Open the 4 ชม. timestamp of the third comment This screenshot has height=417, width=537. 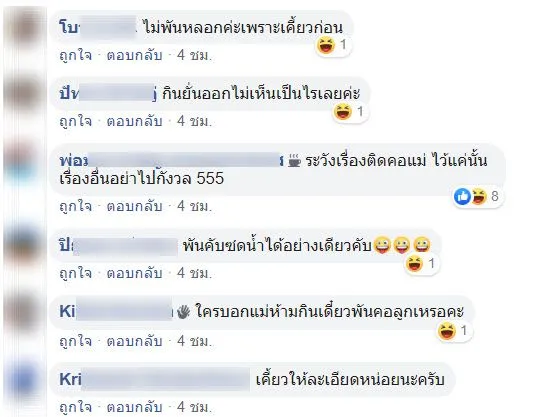[x=195, y=206]
